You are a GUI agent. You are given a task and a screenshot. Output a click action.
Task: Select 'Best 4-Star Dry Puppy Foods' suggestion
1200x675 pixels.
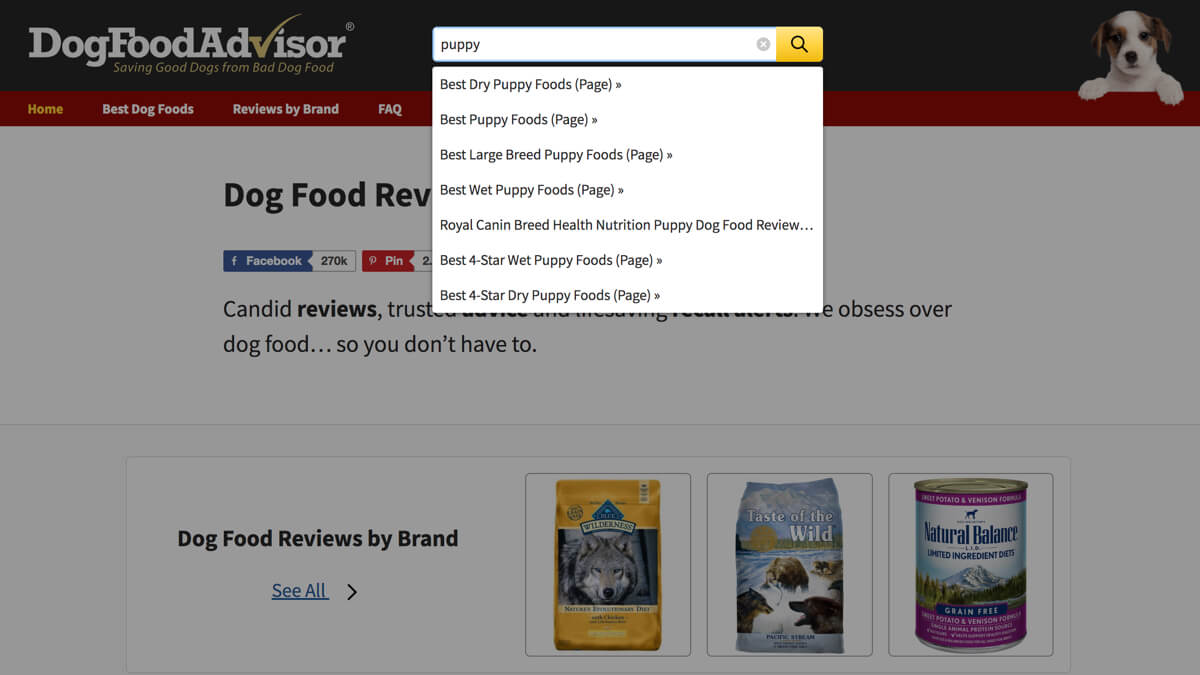[x=628, y=295]
